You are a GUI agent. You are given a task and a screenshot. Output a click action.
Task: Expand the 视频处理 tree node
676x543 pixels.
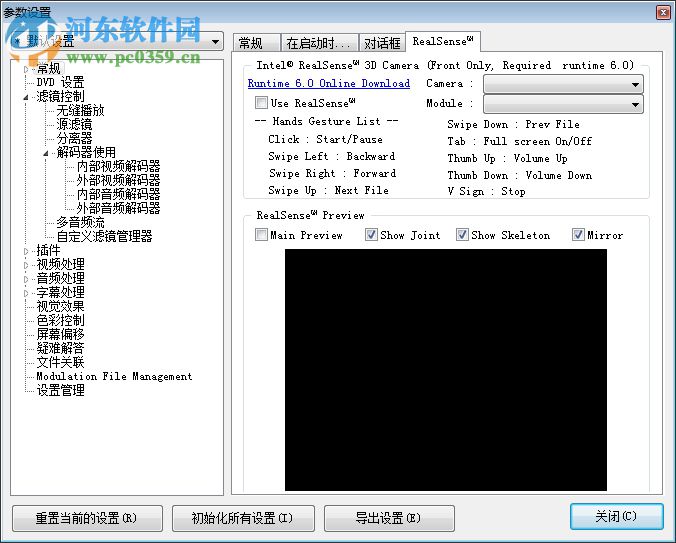26,265
